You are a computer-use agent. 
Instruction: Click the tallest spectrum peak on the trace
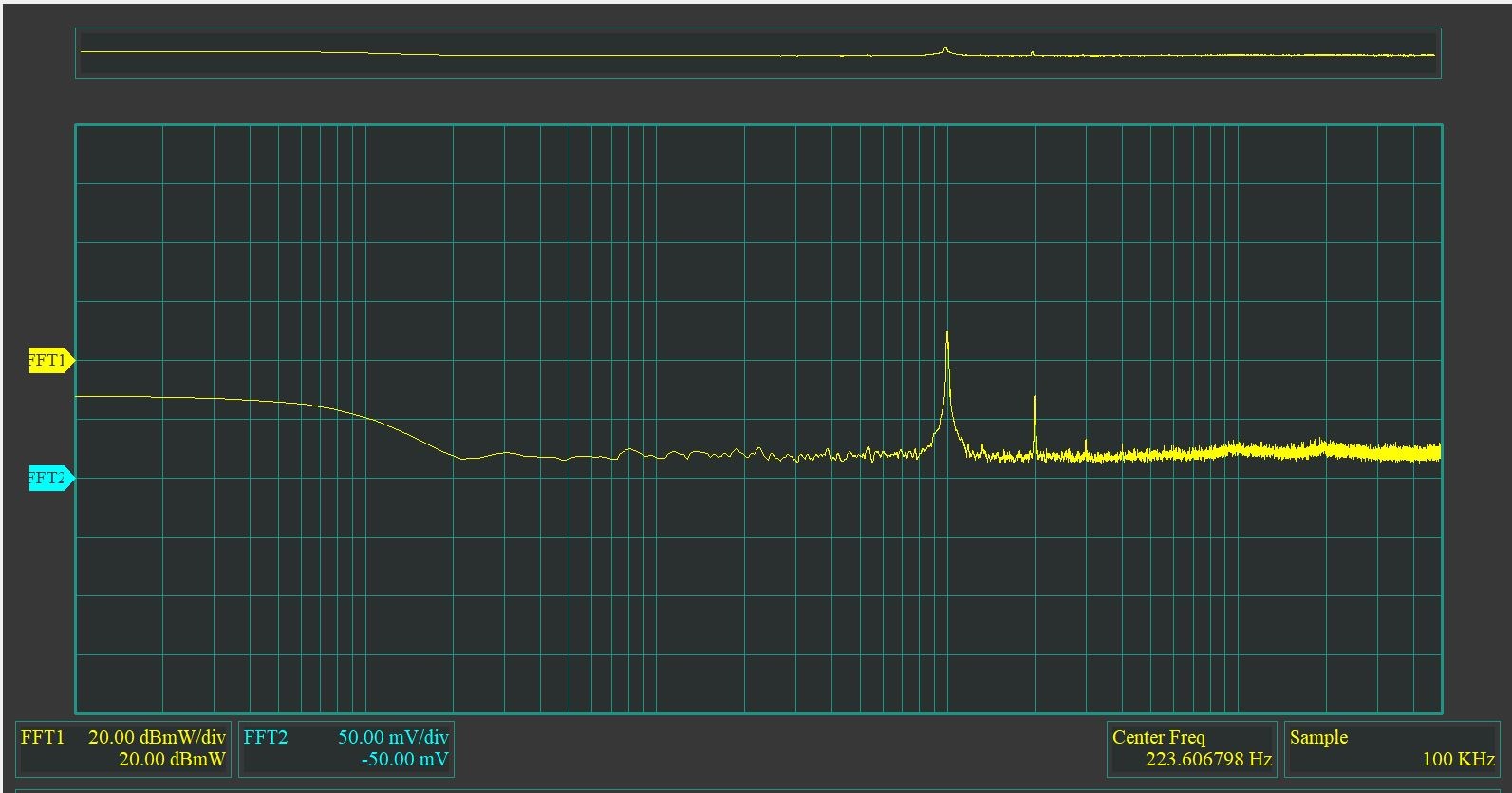947,334
